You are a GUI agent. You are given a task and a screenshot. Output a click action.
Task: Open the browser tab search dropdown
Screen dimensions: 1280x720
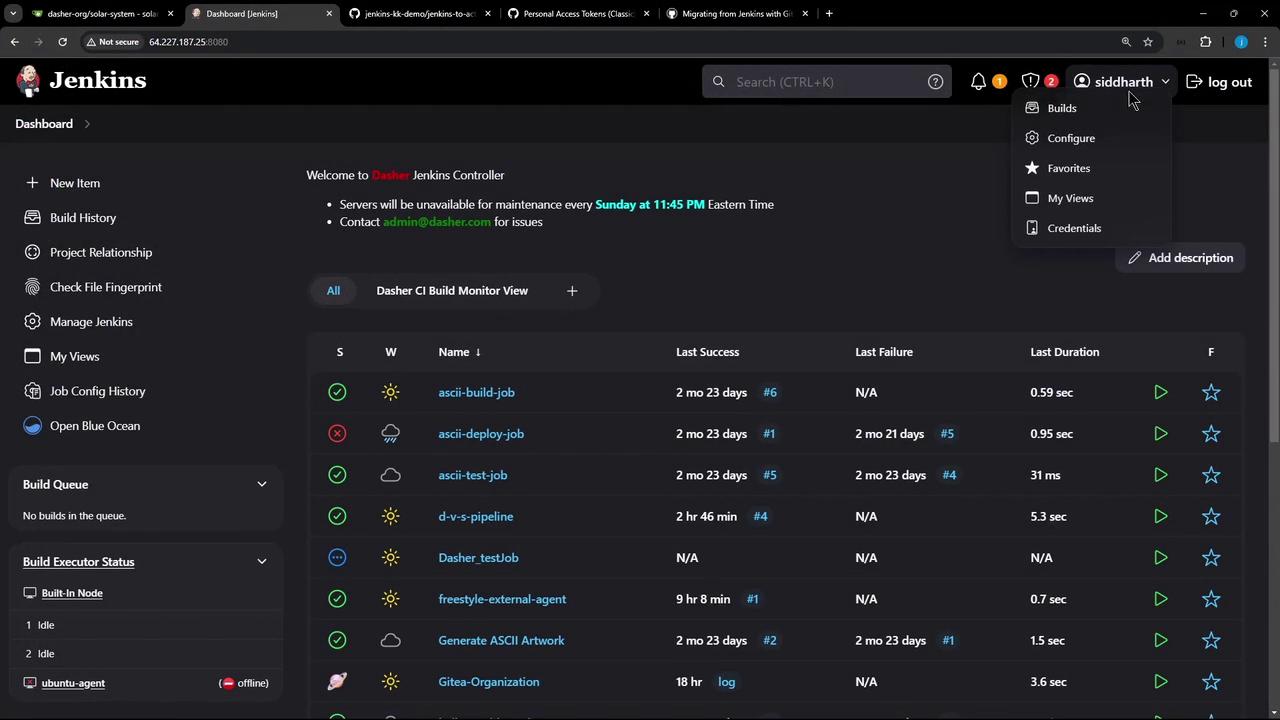pyautogui.click(x=13, y=14)
